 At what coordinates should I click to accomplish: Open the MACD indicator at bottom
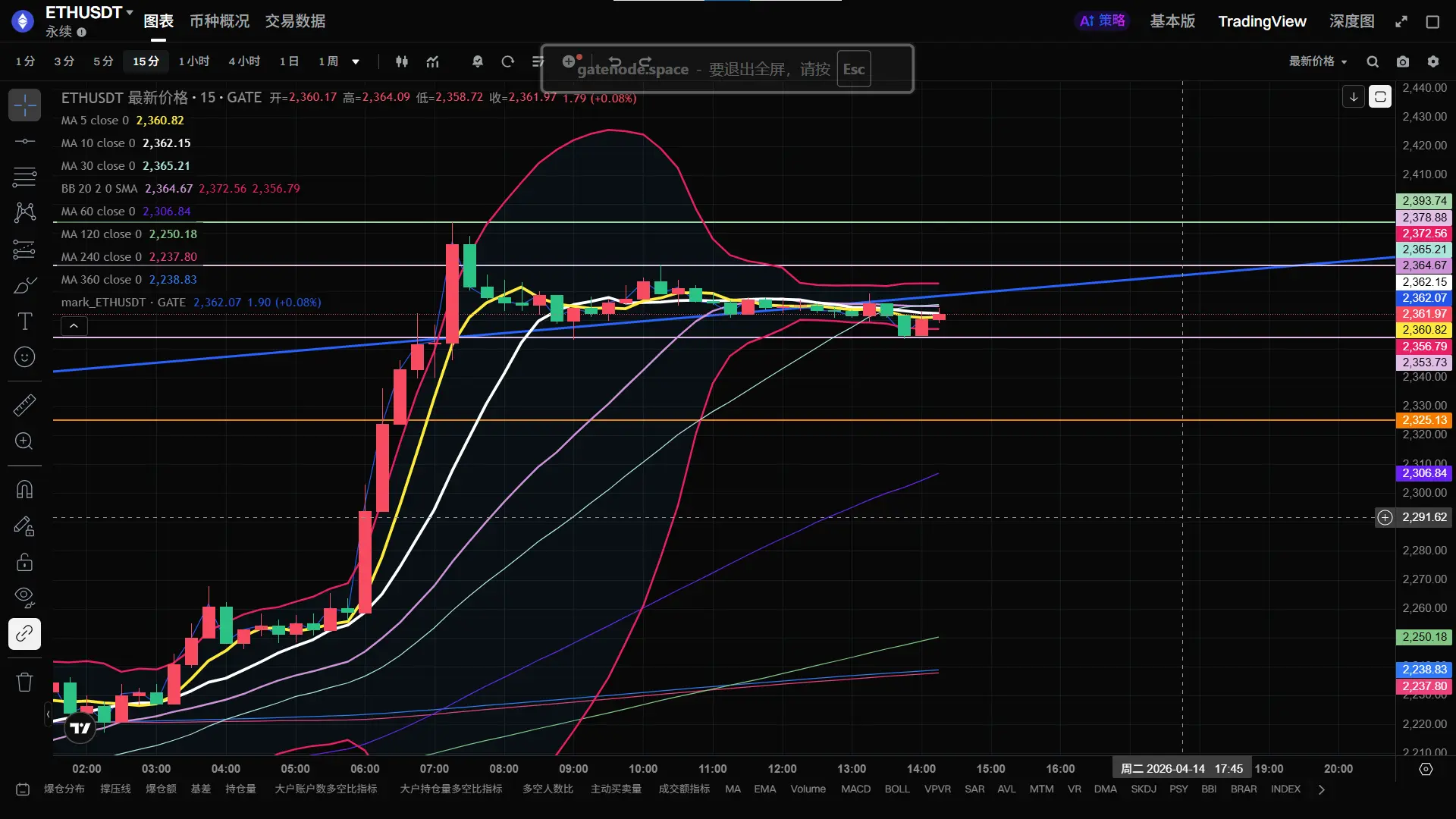[x=855, y=789]
